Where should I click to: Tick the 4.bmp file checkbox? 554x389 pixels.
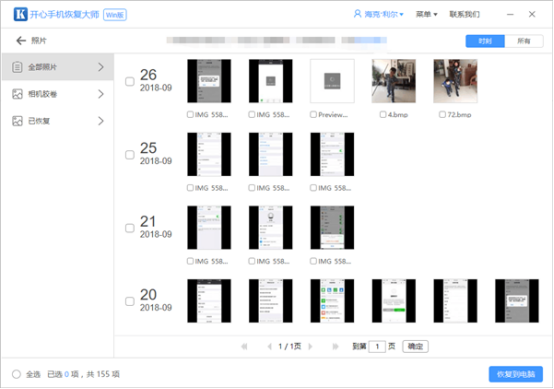coord(383,114)
